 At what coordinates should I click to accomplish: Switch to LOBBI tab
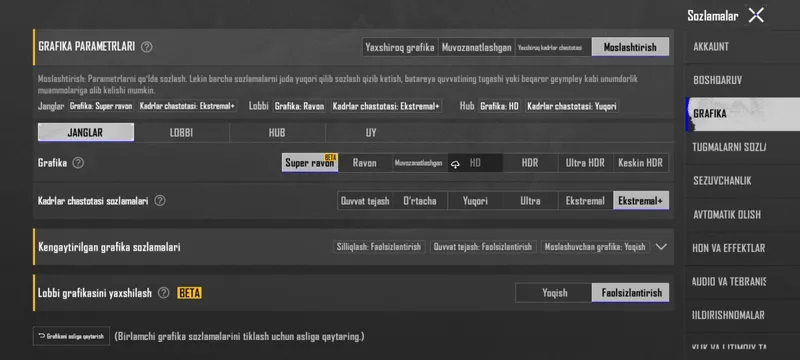tap(182, 133)
